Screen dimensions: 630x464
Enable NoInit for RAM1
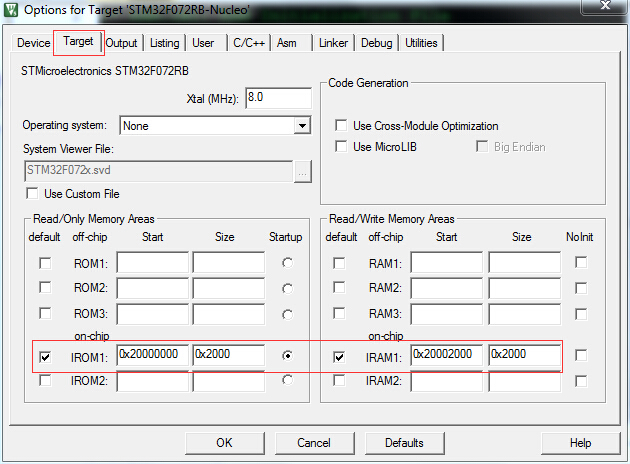pyautogui.click(x=581, y=262)
